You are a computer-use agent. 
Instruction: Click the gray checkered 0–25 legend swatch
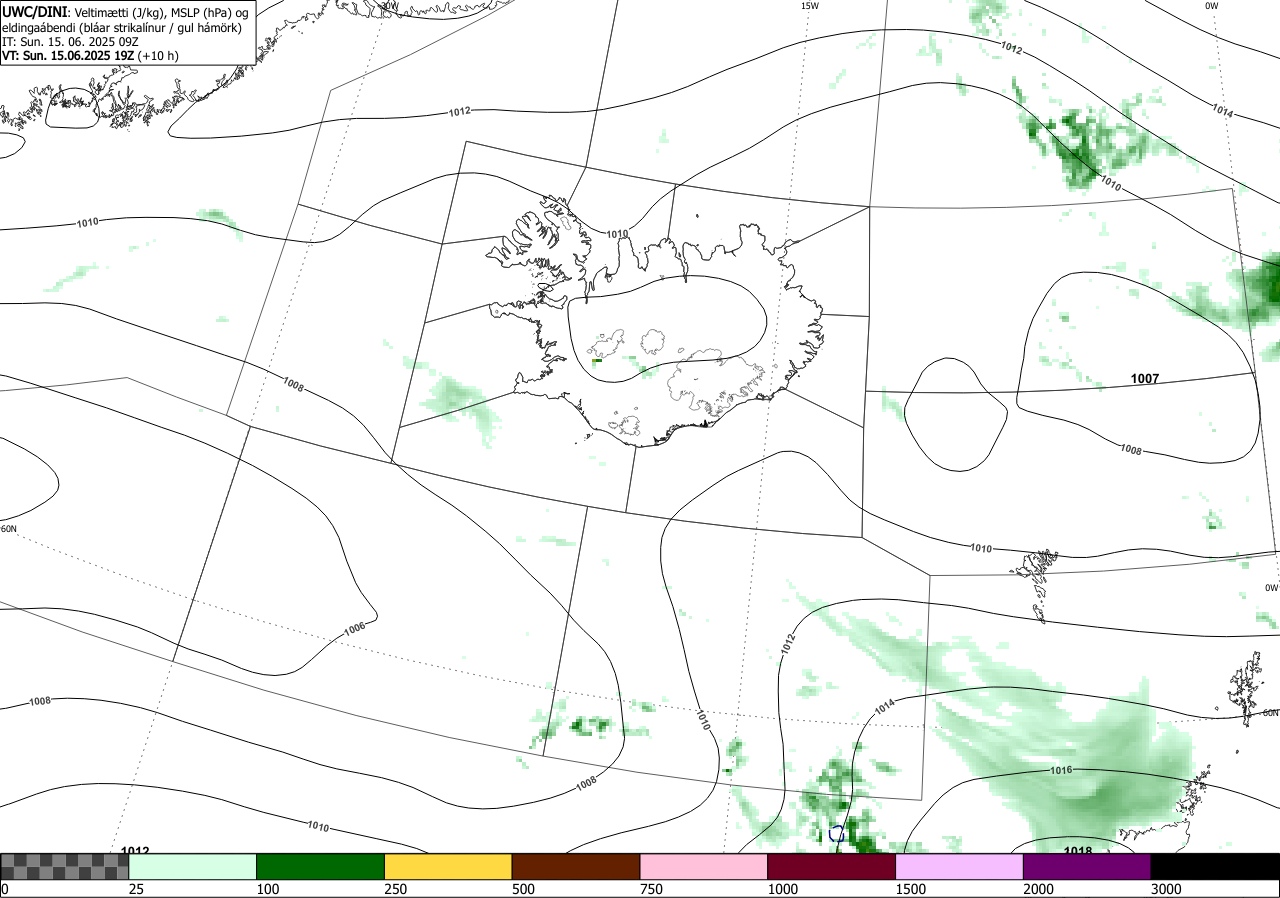point(65,866)
